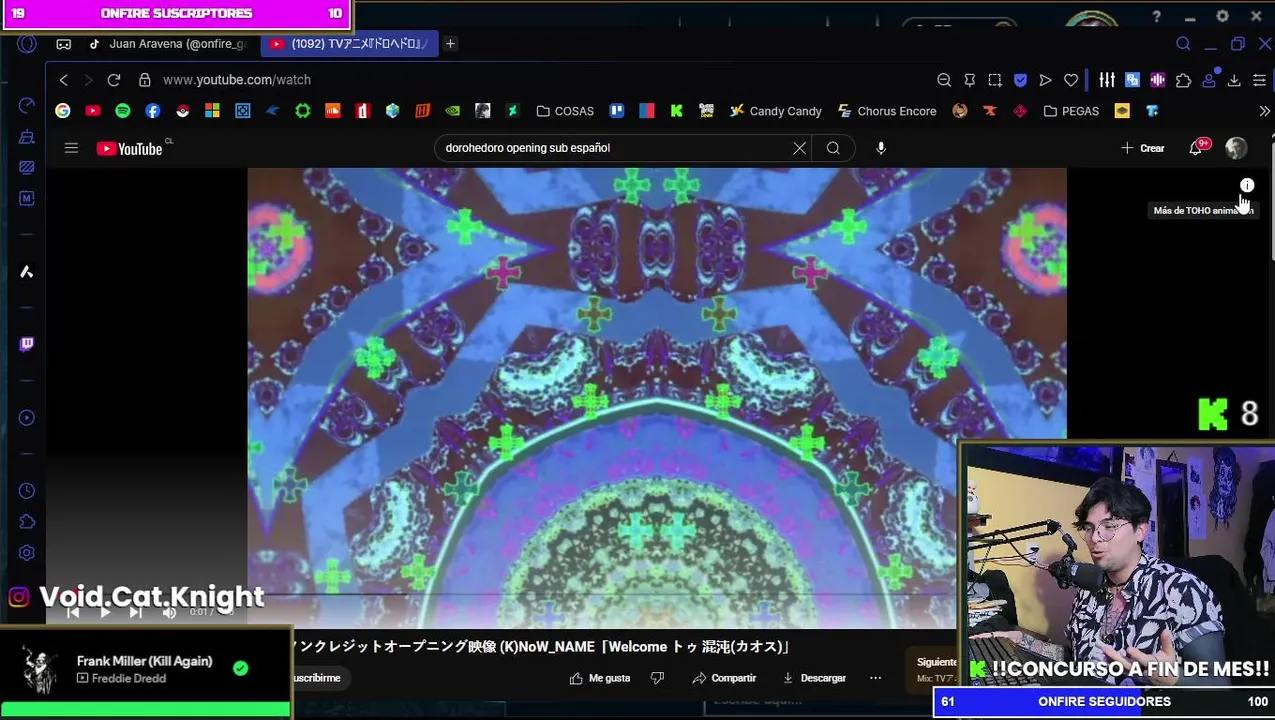Screen dimensions: 1275x720
Task: Open the Spotify bookmark
Action: tap(123, 111)
